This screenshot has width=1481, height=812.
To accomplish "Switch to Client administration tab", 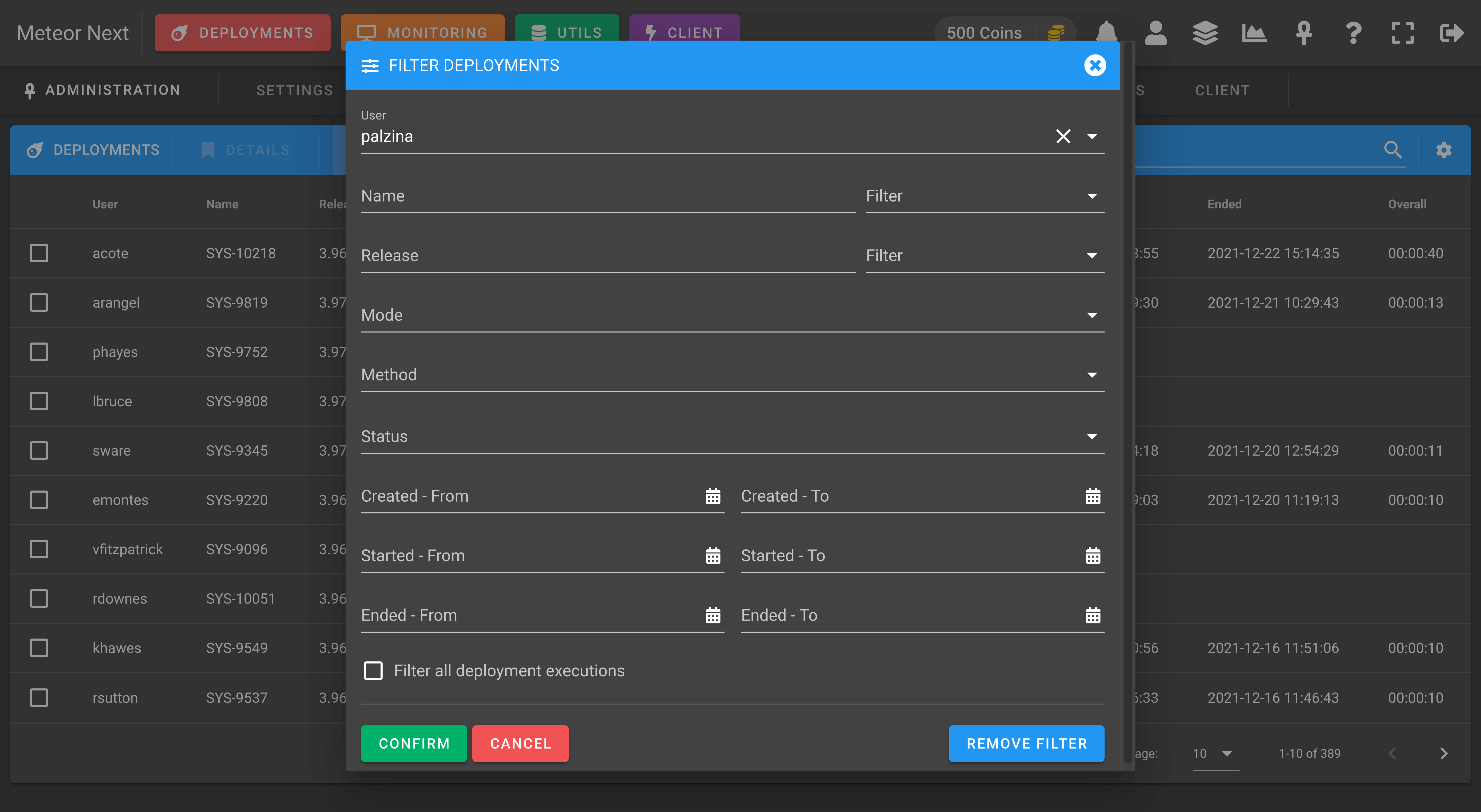I will pyautogui.click(x=1222, y=90).
